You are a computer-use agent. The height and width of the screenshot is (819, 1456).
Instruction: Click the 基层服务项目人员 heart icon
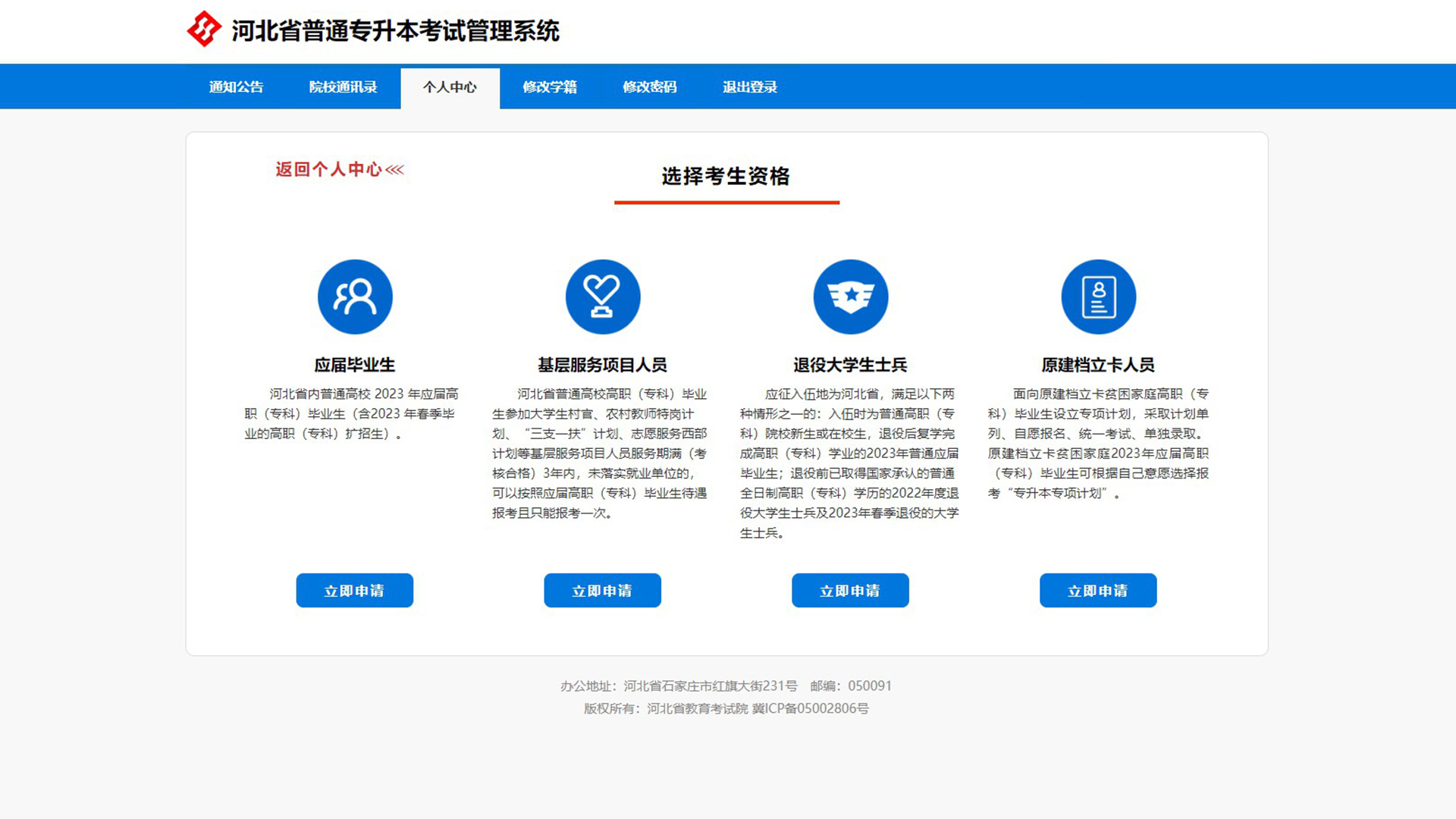click(x=603, y=297)
